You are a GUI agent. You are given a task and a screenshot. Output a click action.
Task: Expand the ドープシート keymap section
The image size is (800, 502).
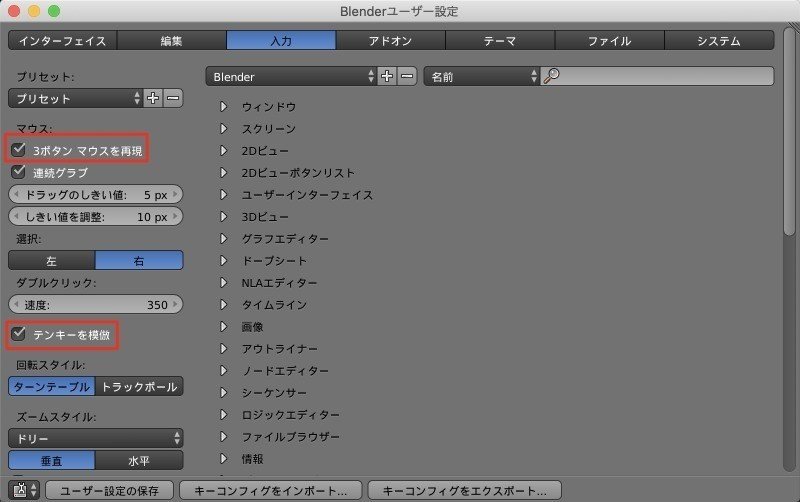click(223, 261)
